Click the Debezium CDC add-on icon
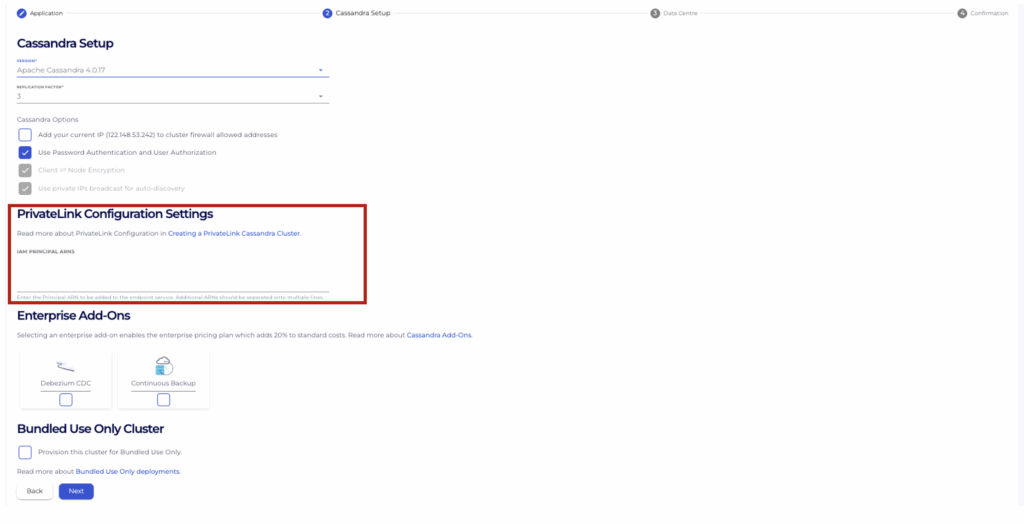This screenshot has width=1024, height=524. pyautogui.click(x=66, y=365)
